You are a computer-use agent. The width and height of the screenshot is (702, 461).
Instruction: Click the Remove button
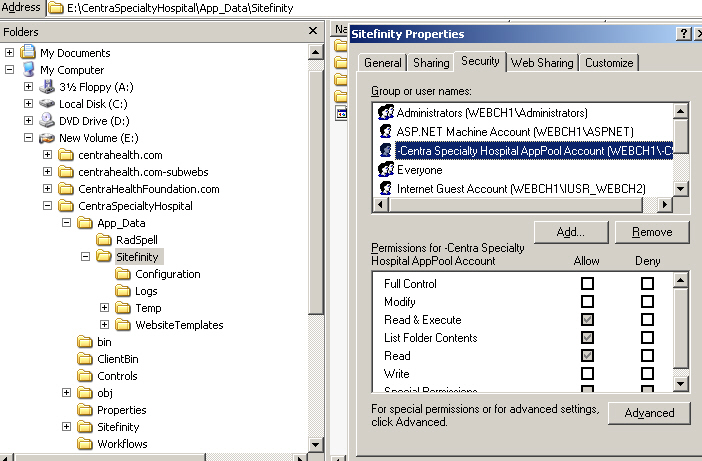(652, 232)
